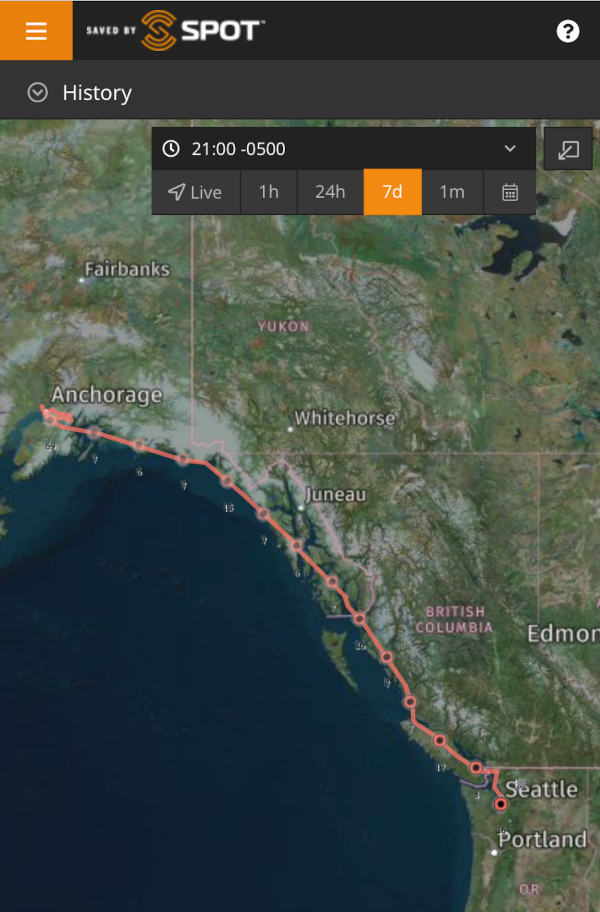The image size is (600, 912).
Task: Click the track marker labeled 17
Action: click(440, 740)
